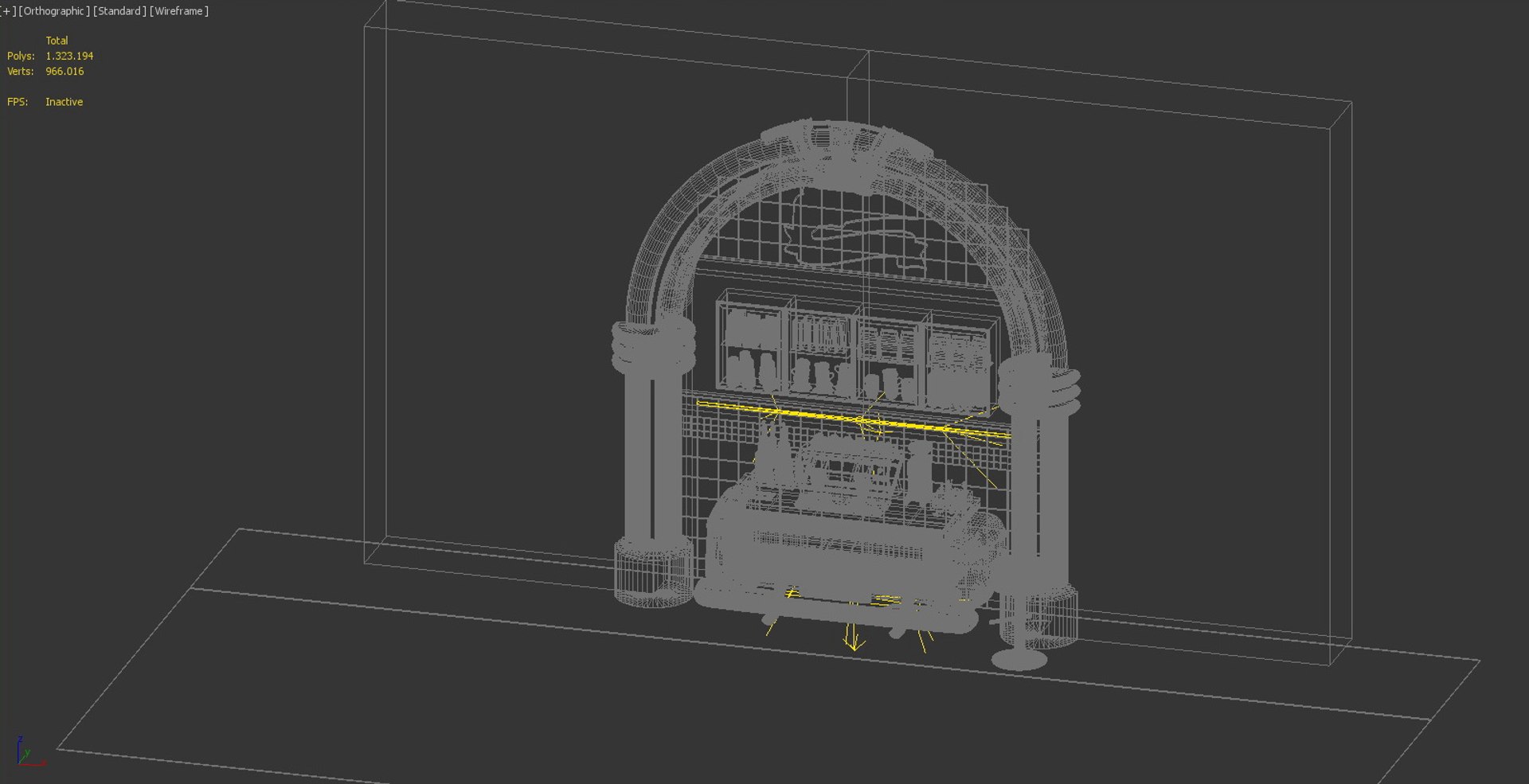Viewport: 1529px width, 784px height.
Task: Click the Verts: statistics label
Action: pos(21,71)
